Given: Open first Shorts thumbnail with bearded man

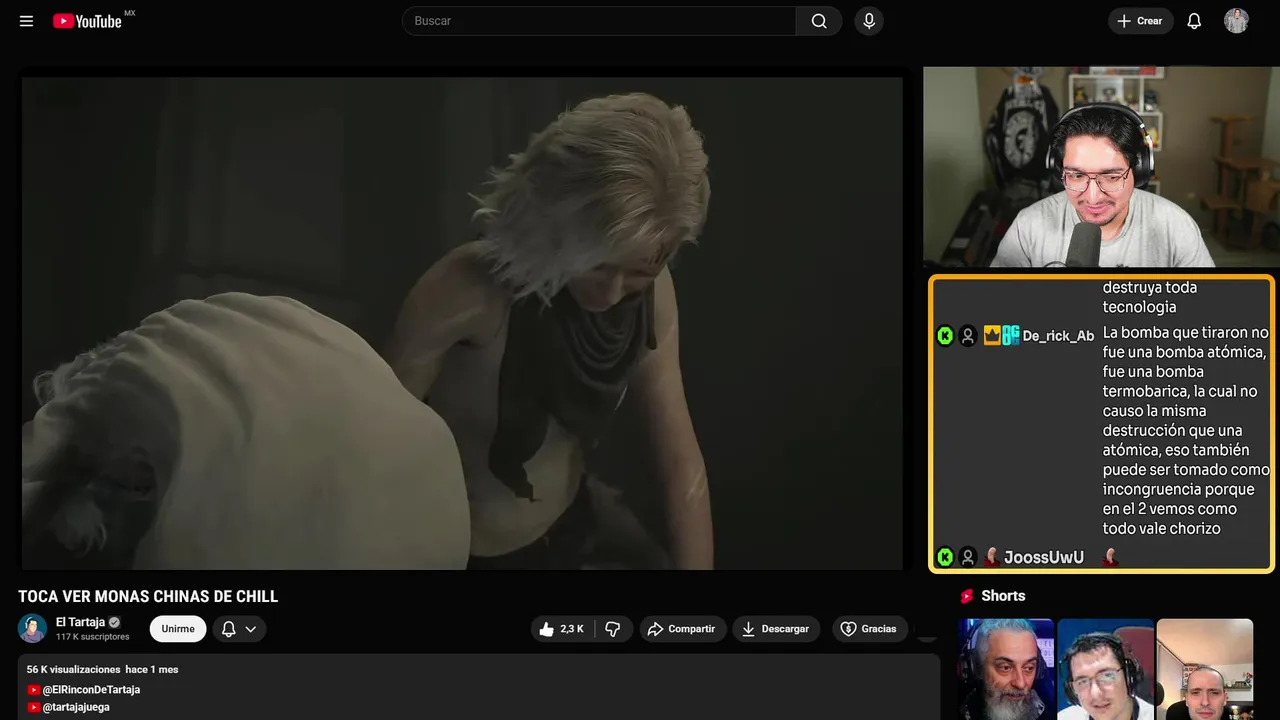Looking at the screenshot, I should click(x=1007, y=669).
